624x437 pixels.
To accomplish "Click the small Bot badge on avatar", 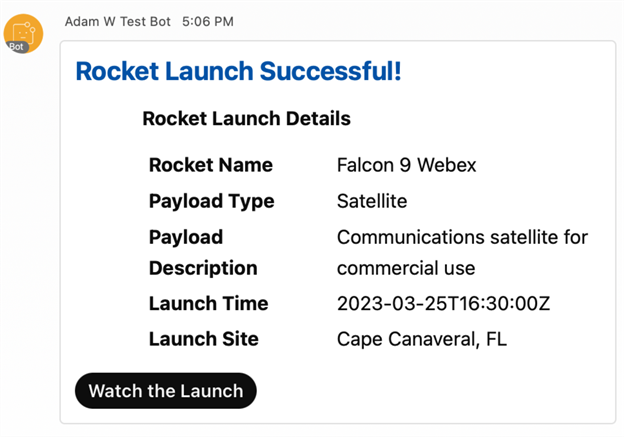I will point(17,47).
